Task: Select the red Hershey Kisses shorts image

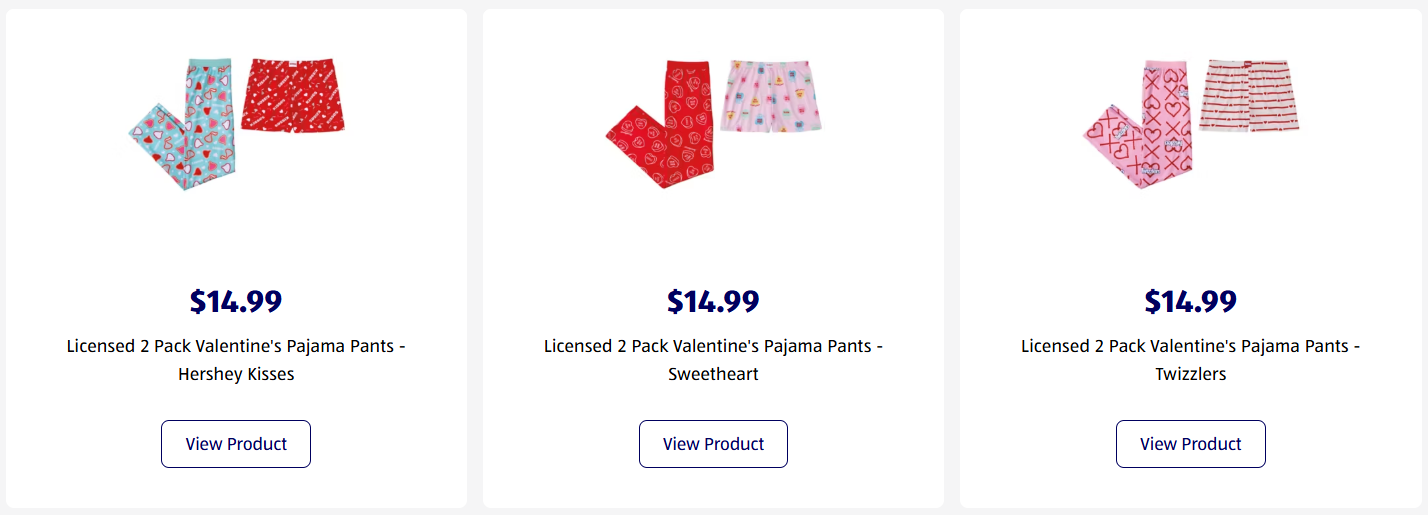Action: (296, 95)
